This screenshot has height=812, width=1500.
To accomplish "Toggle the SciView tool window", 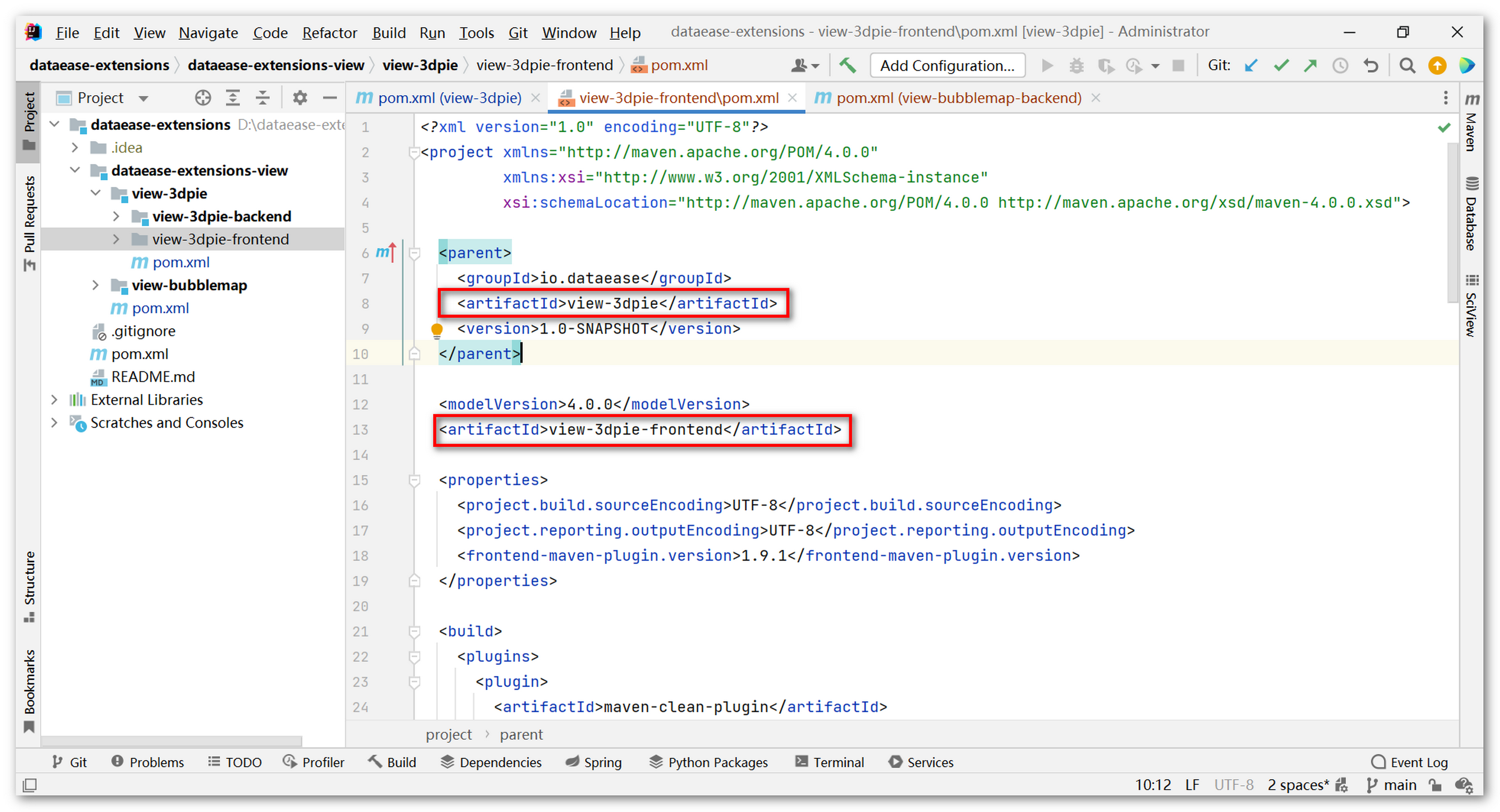I will 1471,305.
